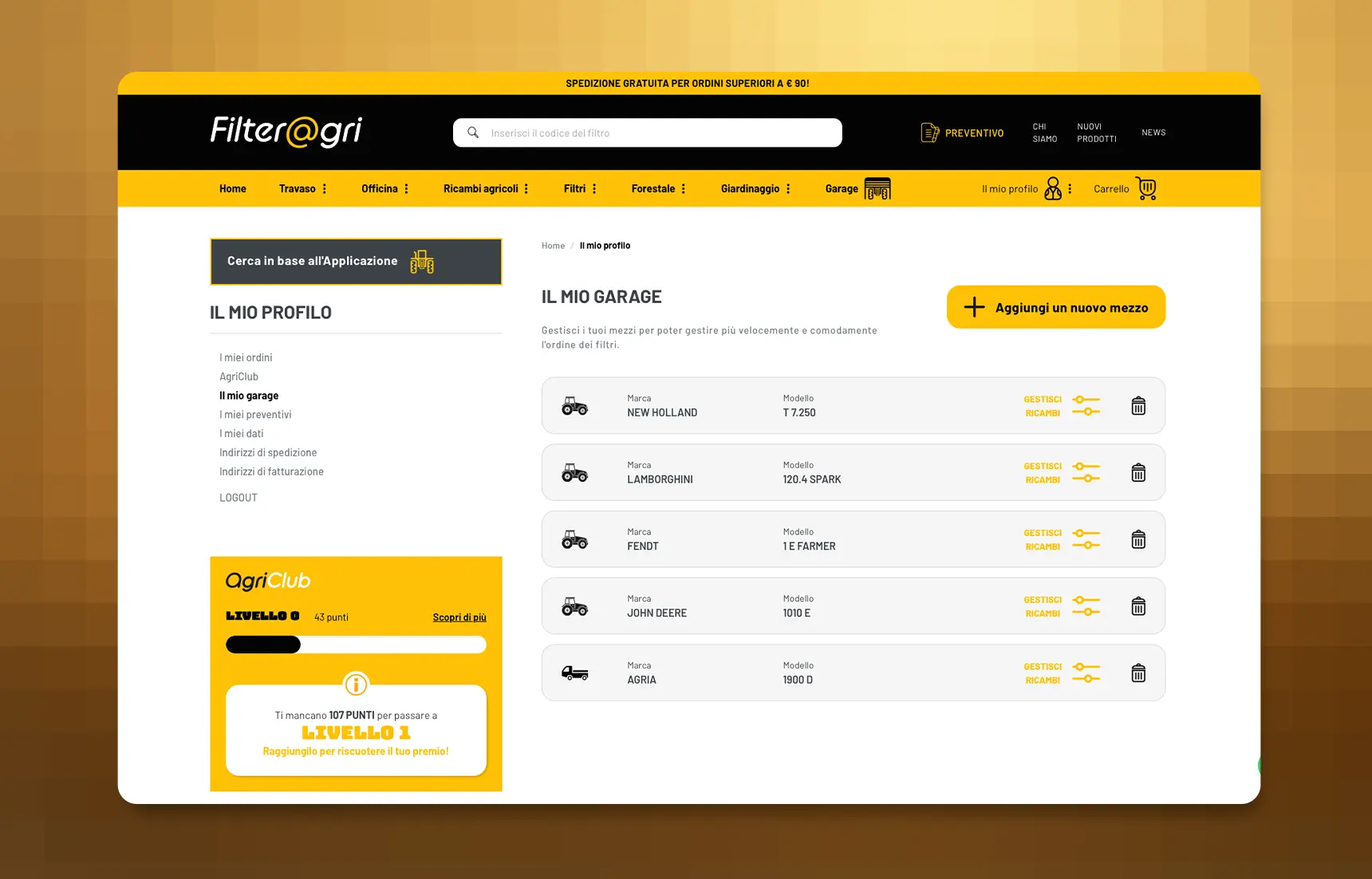
Task: Click sliders icon for Agria spare parts
Action: [1086, 672]
